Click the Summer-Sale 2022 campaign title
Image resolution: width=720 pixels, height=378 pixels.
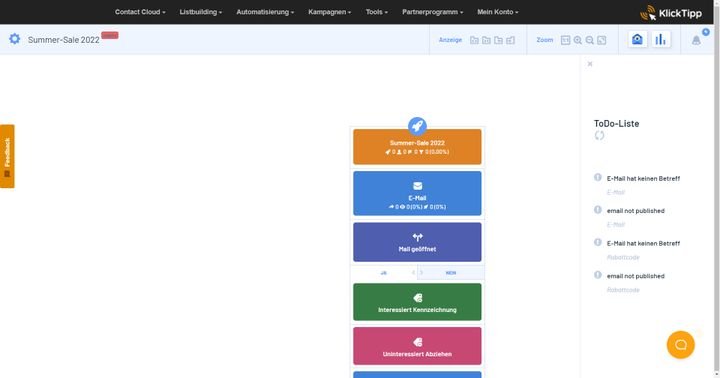(x=63, y=40)
